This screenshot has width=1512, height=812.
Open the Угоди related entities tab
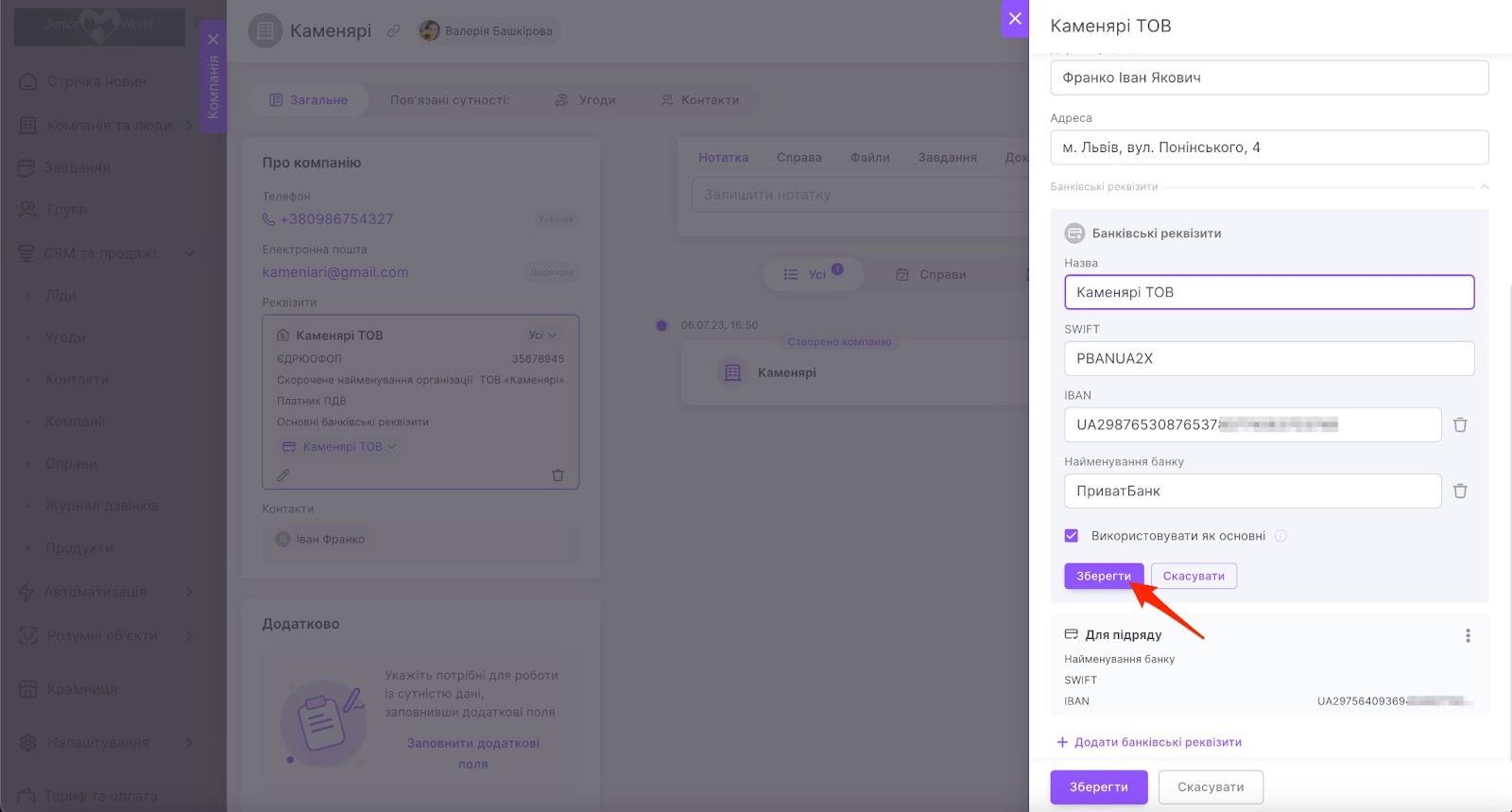[585, 100]
